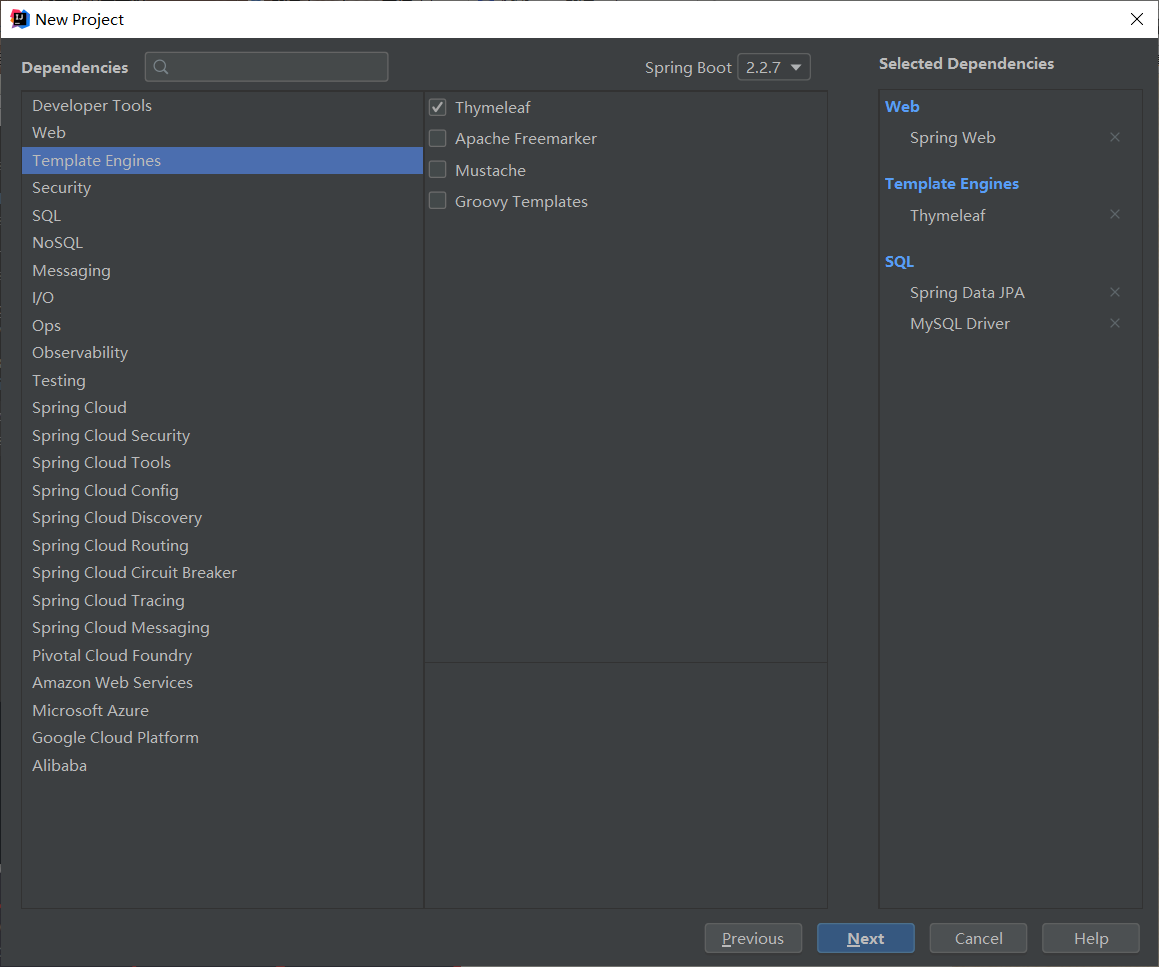
Task: Choose Spring Cloud Circuit Breaker category
Action: (222, 573)
